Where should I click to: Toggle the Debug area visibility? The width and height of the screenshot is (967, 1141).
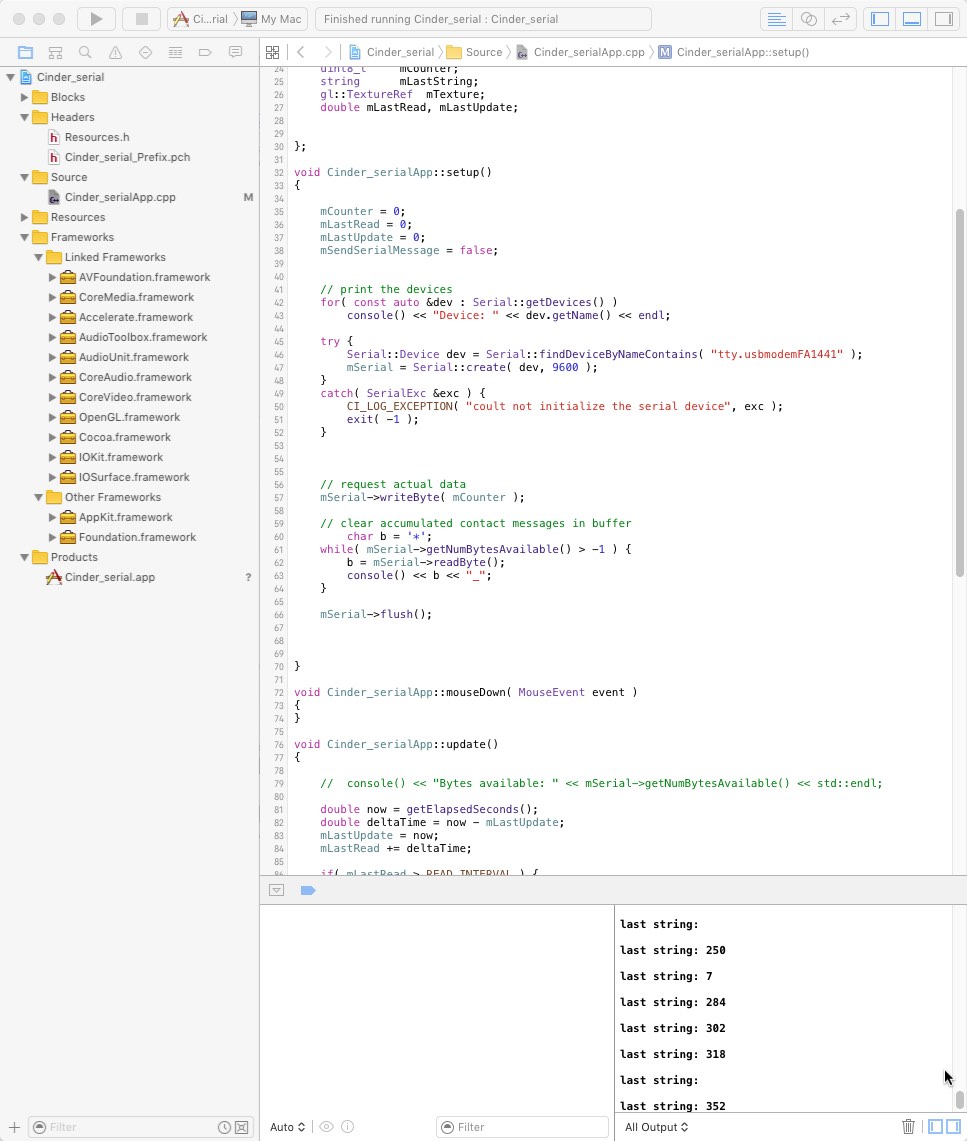click(912, 19)
